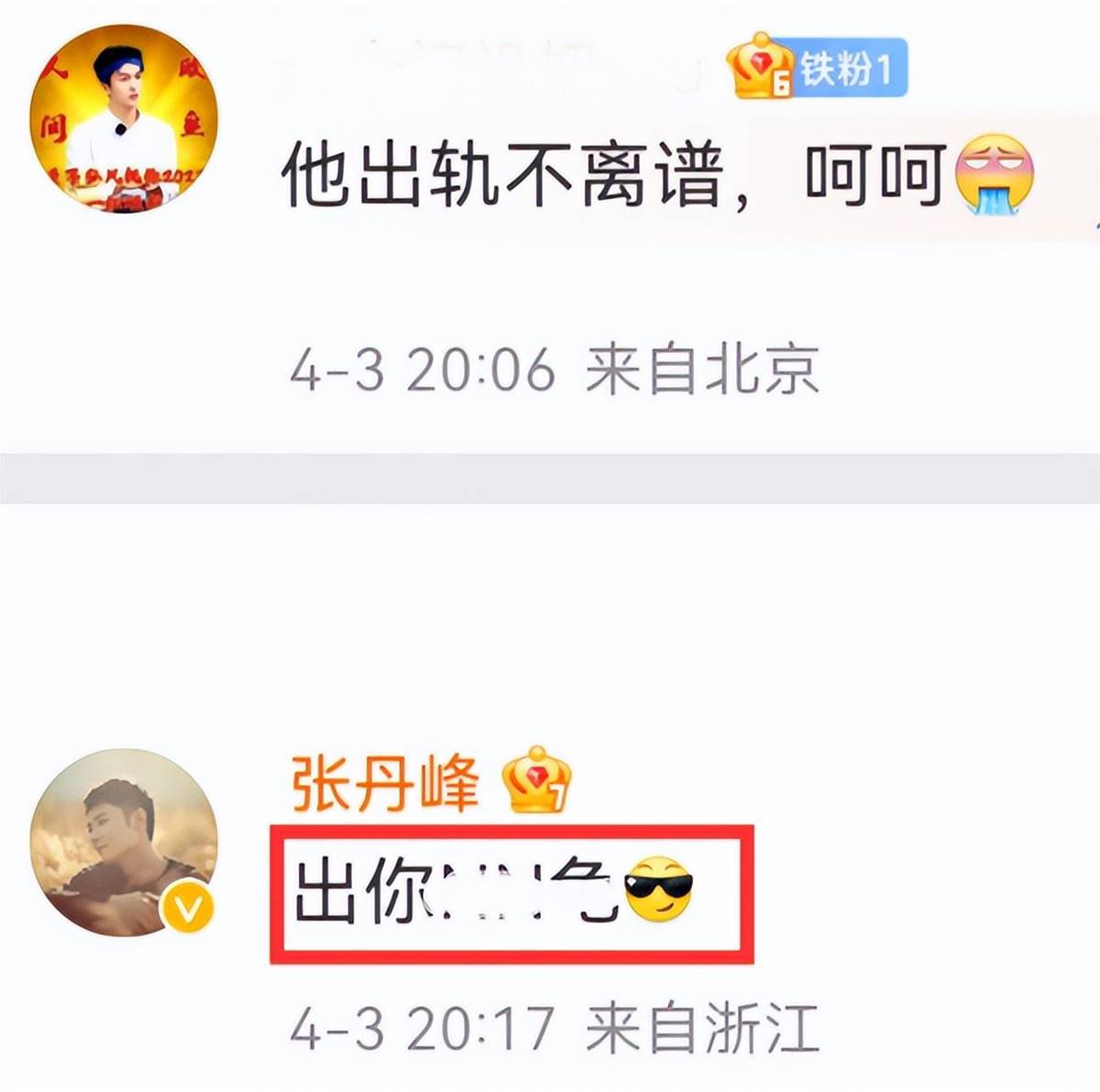Tap the vomiting face emoji
Viewport: 1100px width, 1092px height.
click(x=995, y=175)
